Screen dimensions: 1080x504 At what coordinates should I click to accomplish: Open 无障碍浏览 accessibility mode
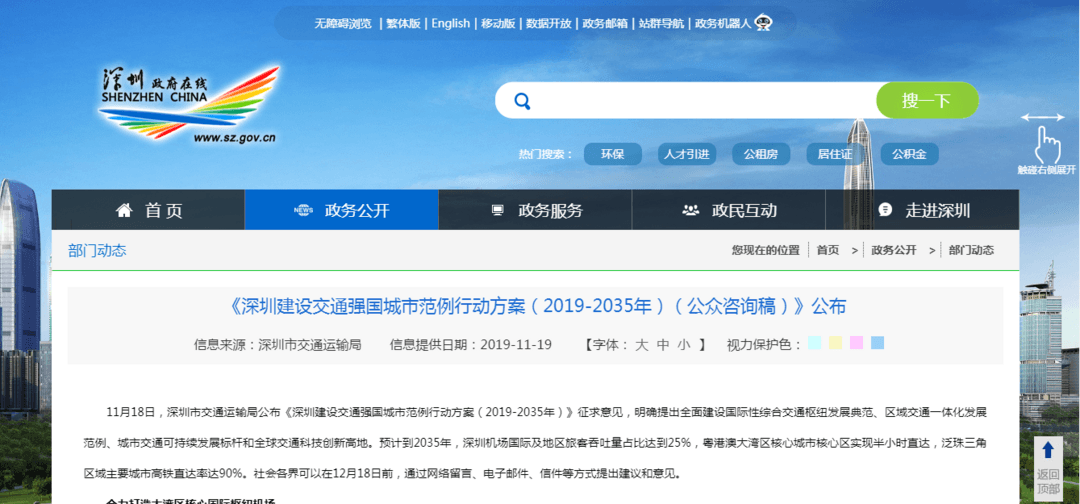[342, 23]
